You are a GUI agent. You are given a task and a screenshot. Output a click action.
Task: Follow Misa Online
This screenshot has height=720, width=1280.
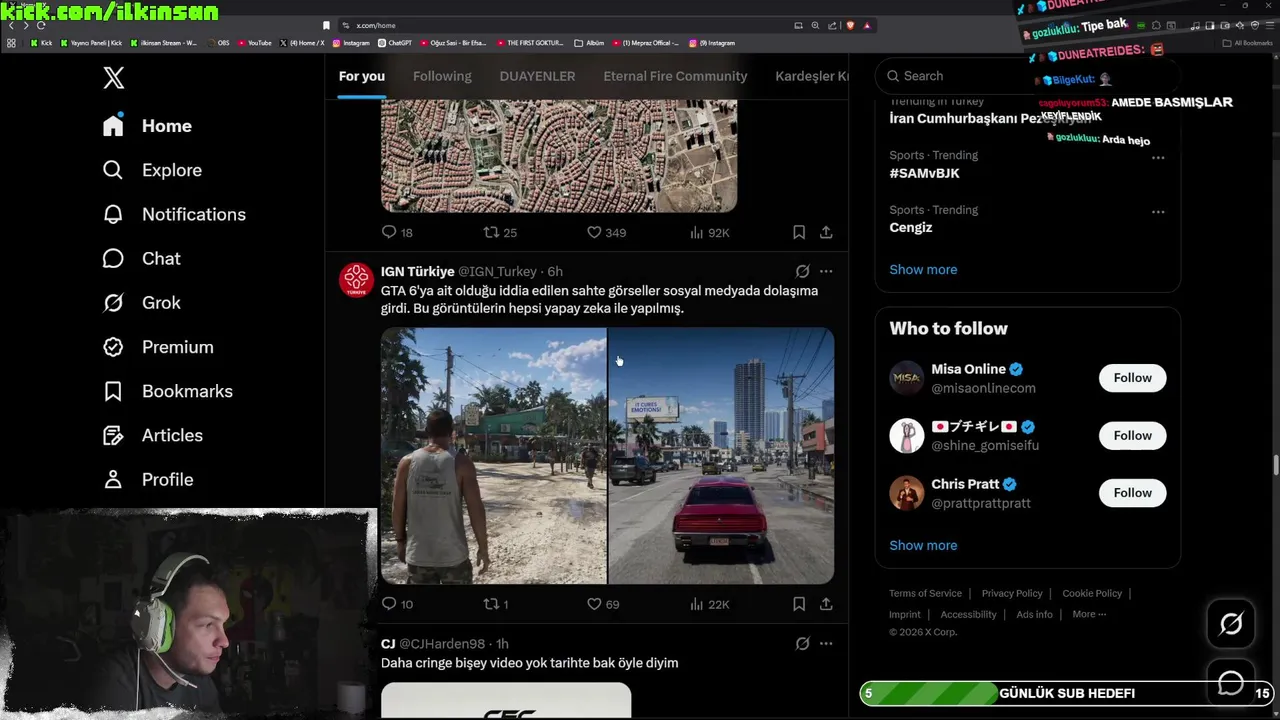(x=1132, y=378)
